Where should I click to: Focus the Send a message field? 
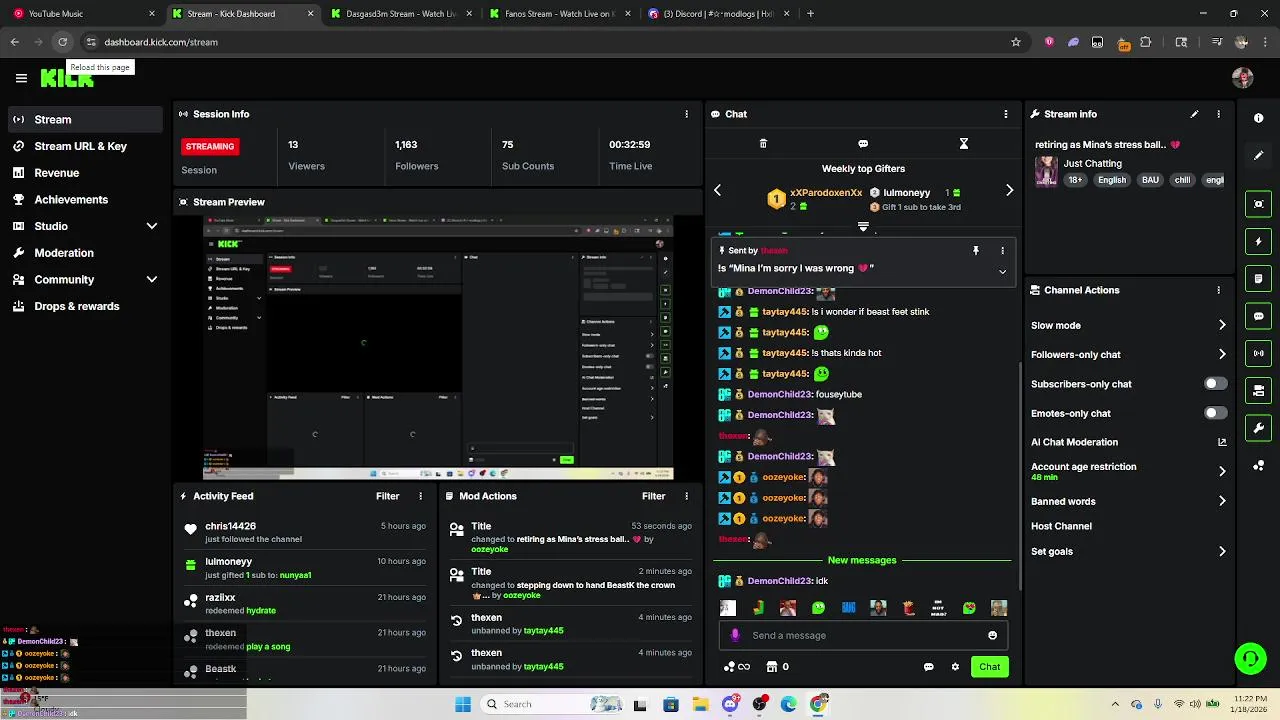tap(865, 635)
